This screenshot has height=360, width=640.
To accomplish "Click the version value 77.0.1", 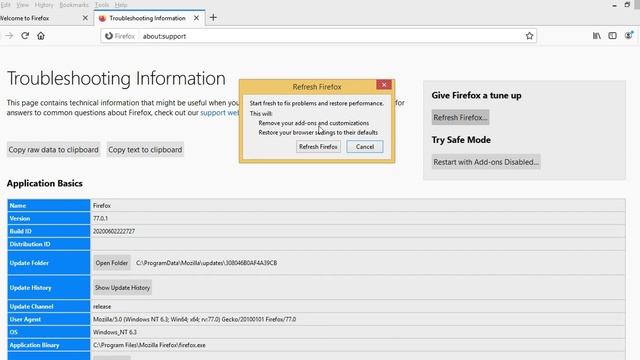I will tap(100, 218).
